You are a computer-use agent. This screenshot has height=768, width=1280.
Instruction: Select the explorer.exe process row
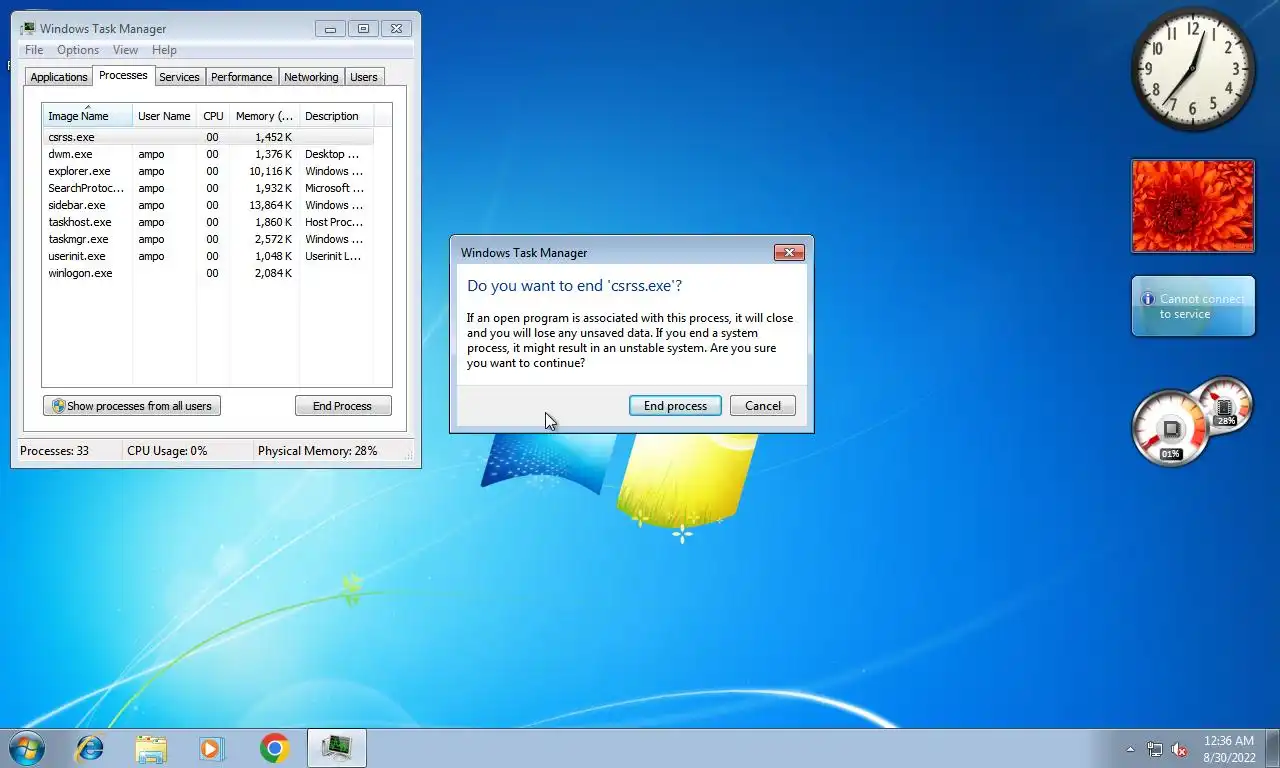(208, 171)
